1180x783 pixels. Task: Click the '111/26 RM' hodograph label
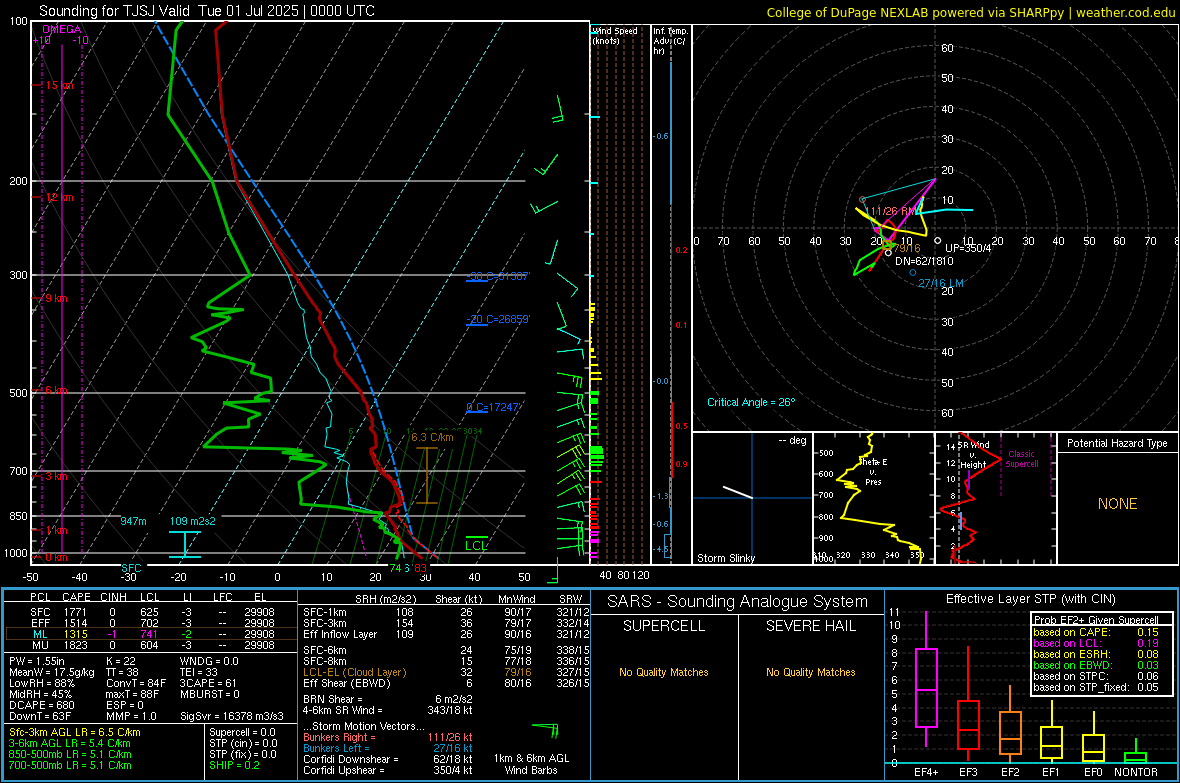(892, 212)
